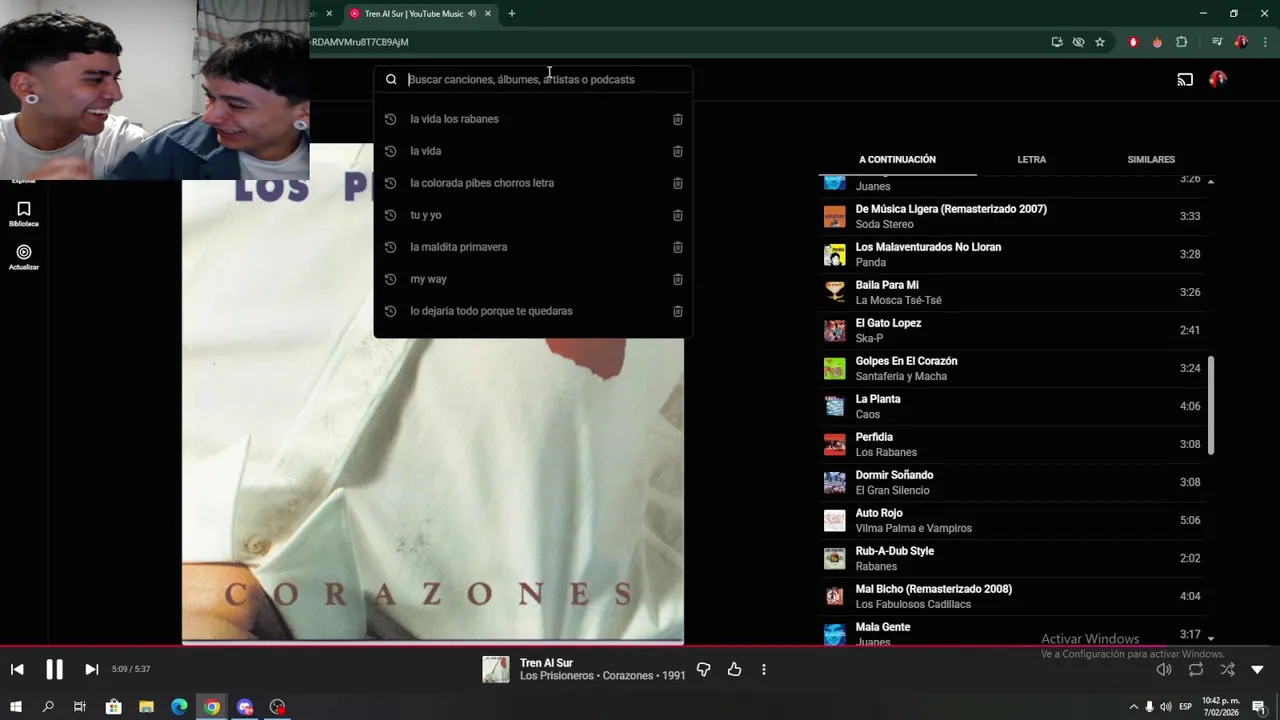Bookmark this page with the star icon

1100,42
